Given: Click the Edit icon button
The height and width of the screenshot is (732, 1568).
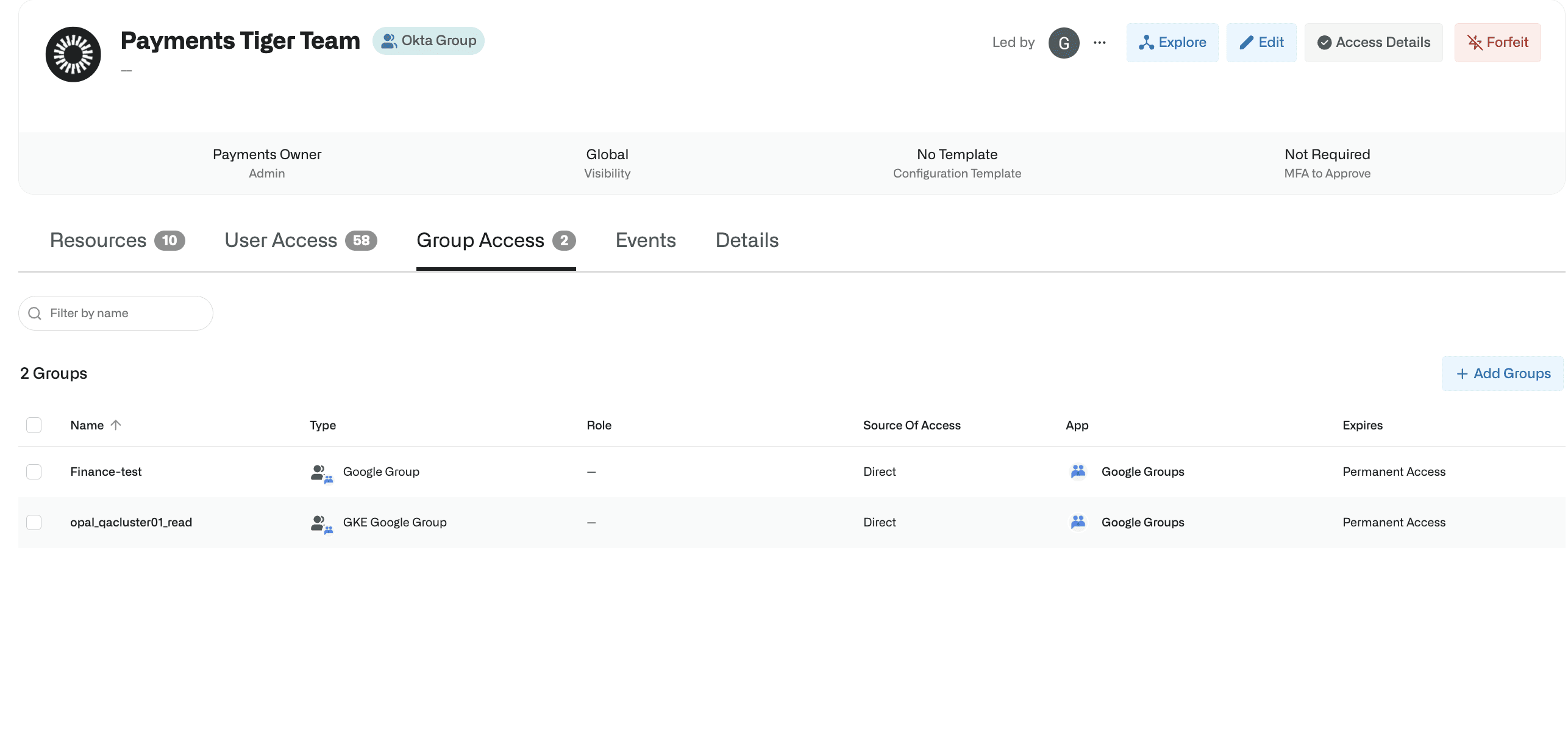Looking at the screenshot, I should pyautogui.click(x=1262, y=42).
